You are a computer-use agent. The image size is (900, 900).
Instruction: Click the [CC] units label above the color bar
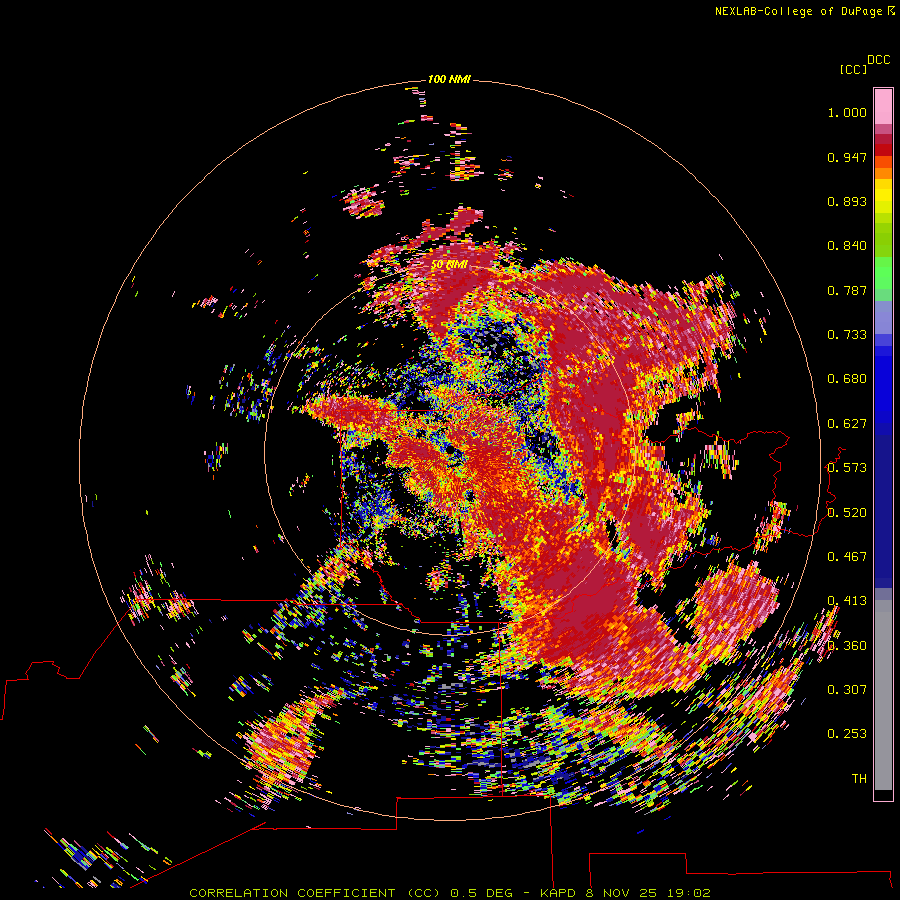pos(854,69)
